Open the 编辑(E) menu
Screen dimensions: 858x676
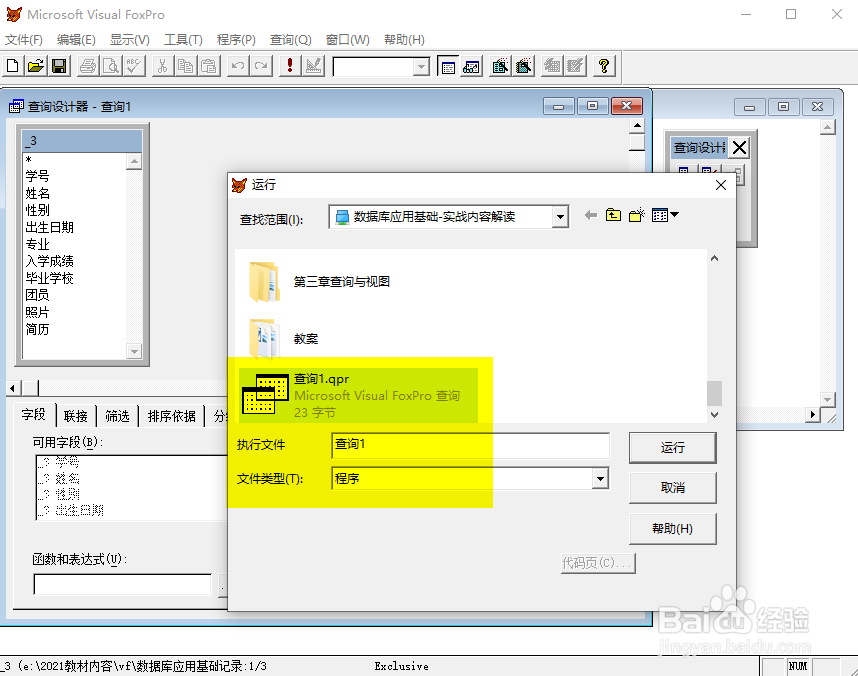[76, 39]
